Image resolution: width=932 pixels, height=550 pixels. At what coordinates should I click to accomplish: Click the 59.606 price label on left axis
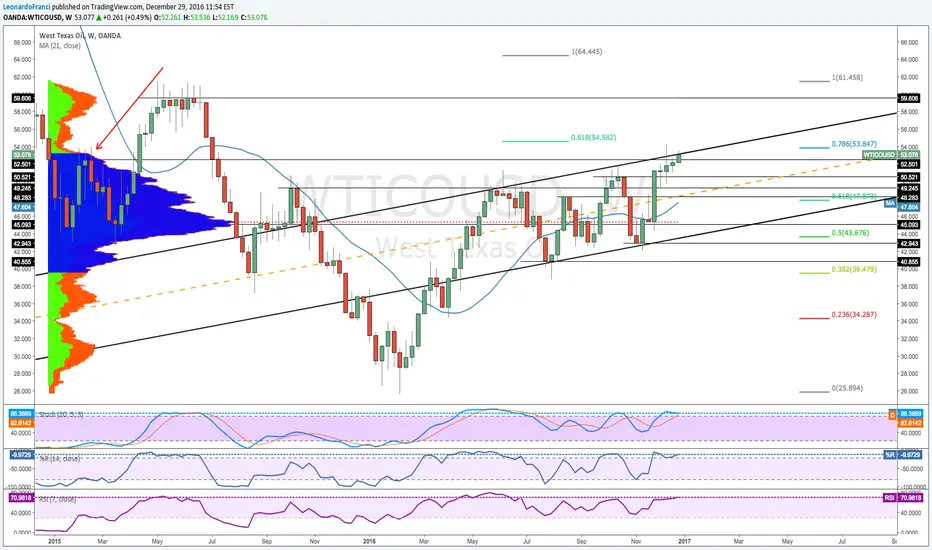click(22, 98)
